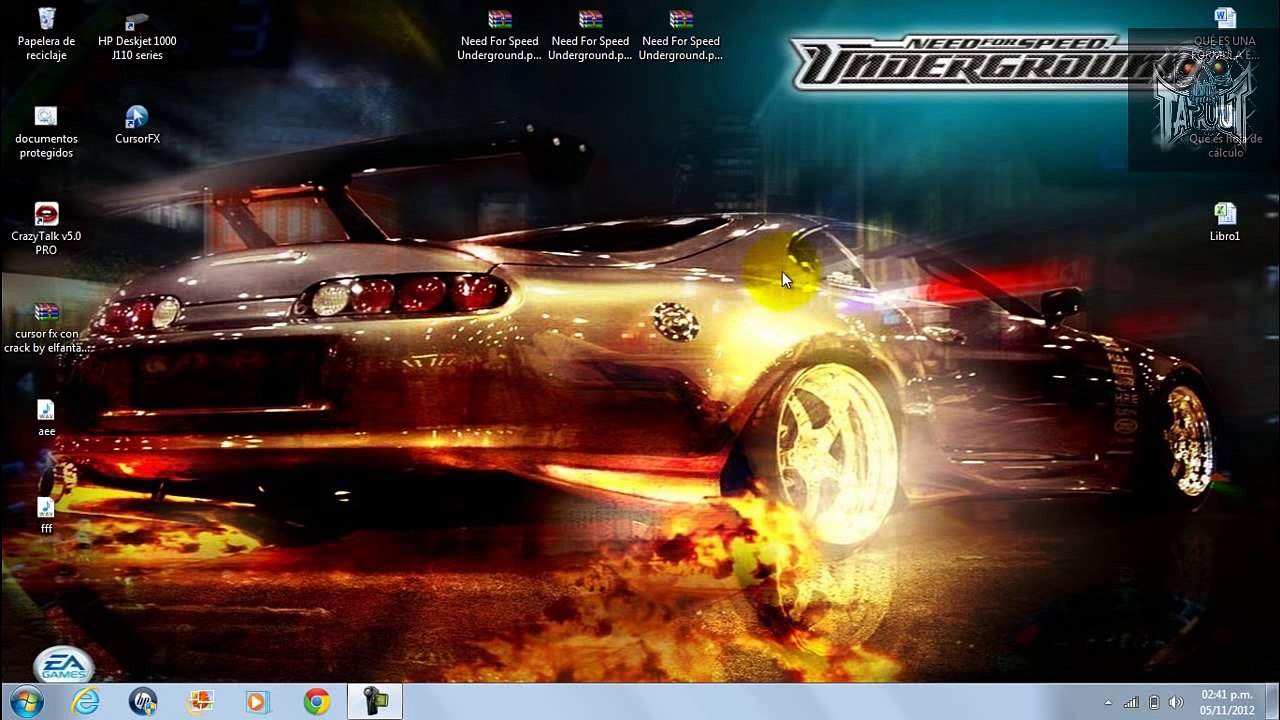This screenshot has width=1280, height=720.
Task: Click the Show desktop strip beside the clock
Action: 1272,702
